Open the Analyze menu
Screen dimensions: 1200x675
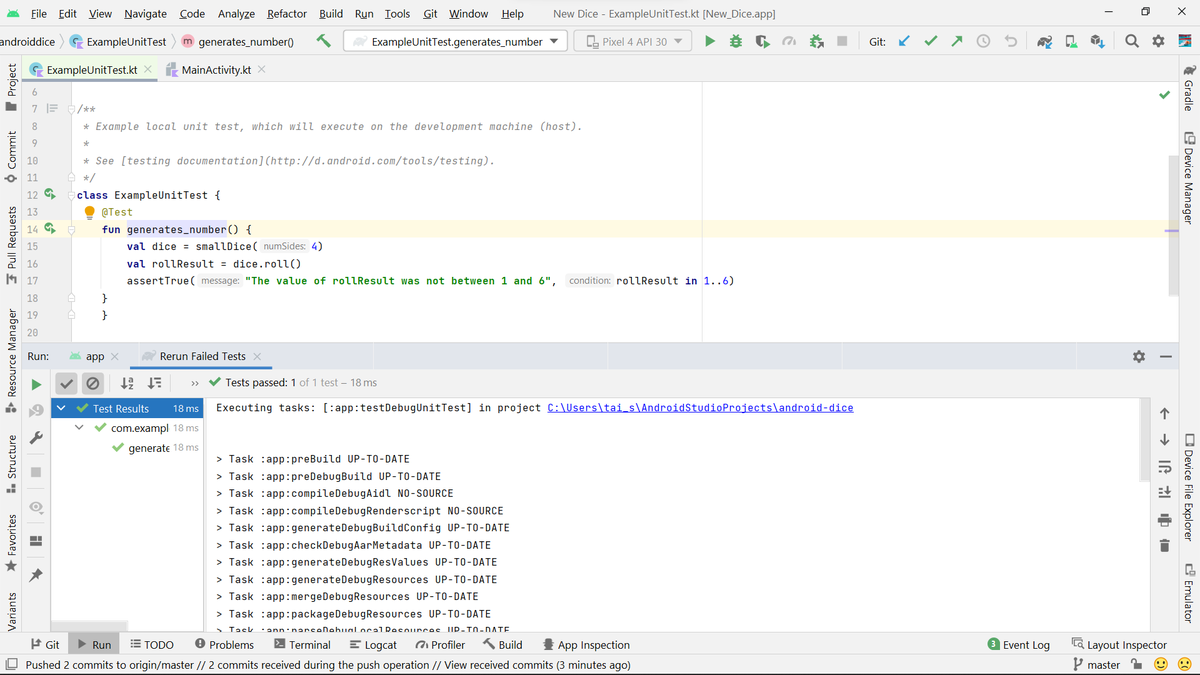coord(236,13)
